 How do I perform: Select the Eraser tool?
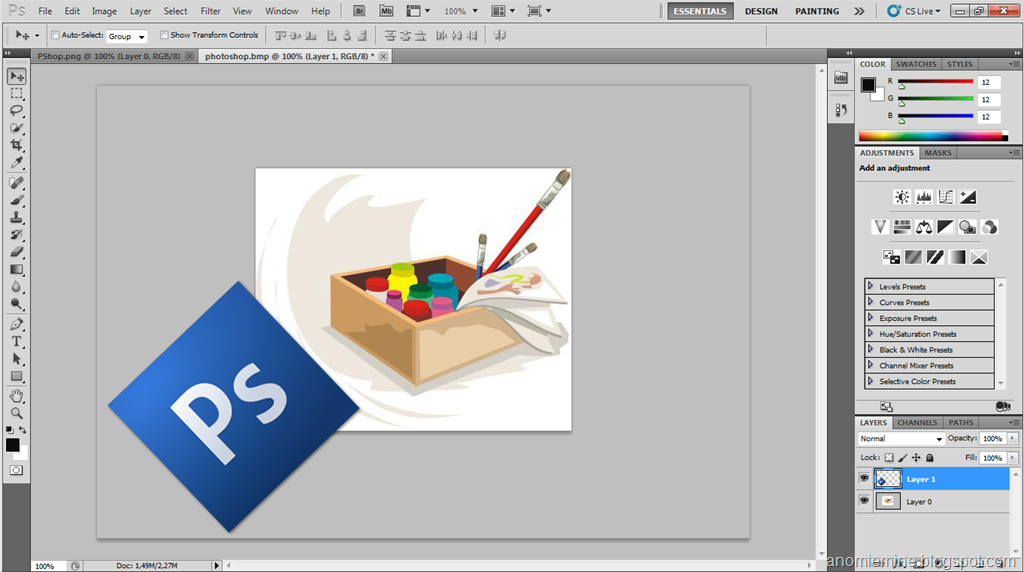click(16, 252)
